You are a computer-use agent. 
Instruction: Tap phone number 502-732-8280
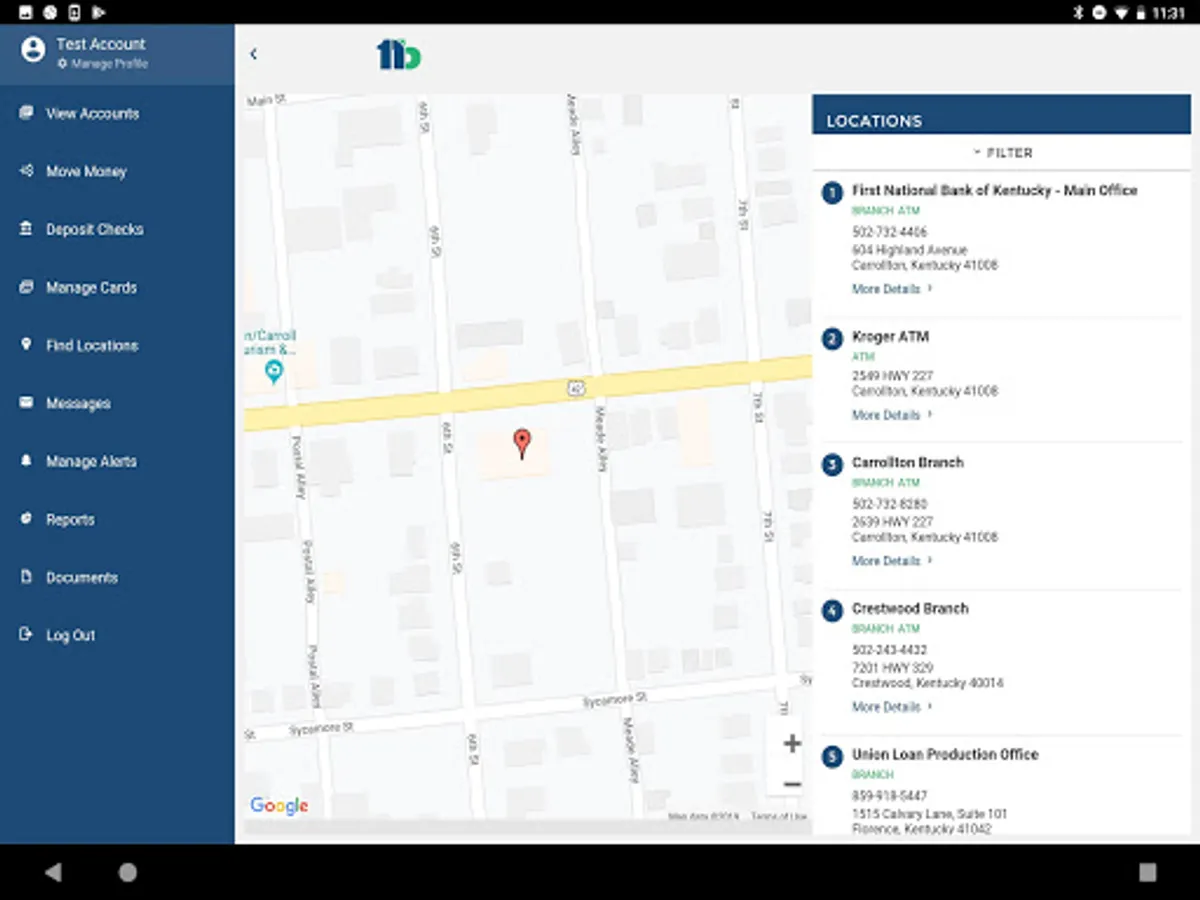click(x=889, y=504)
